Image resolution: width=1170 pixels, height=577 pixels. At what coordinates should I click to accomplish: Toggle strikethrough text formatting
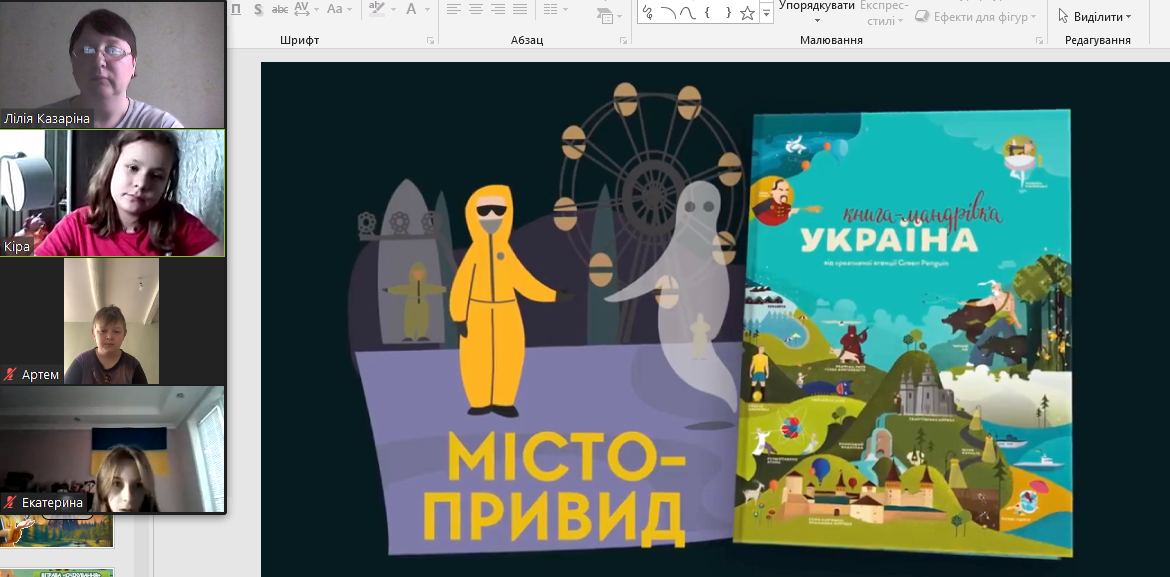[x=280, y=9]
